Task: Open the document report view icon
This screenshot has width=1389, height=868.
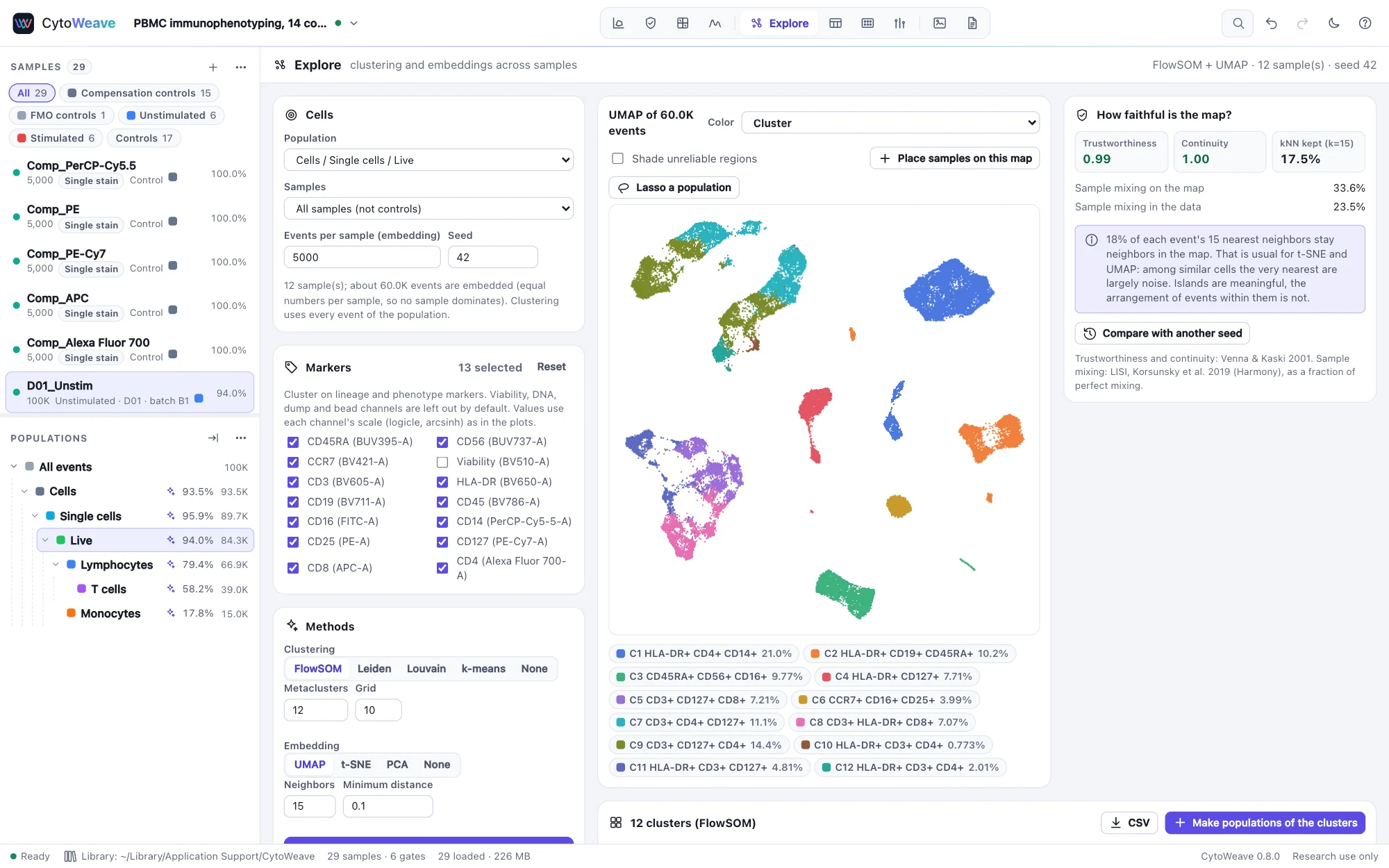Action: (x=972, y=24)
